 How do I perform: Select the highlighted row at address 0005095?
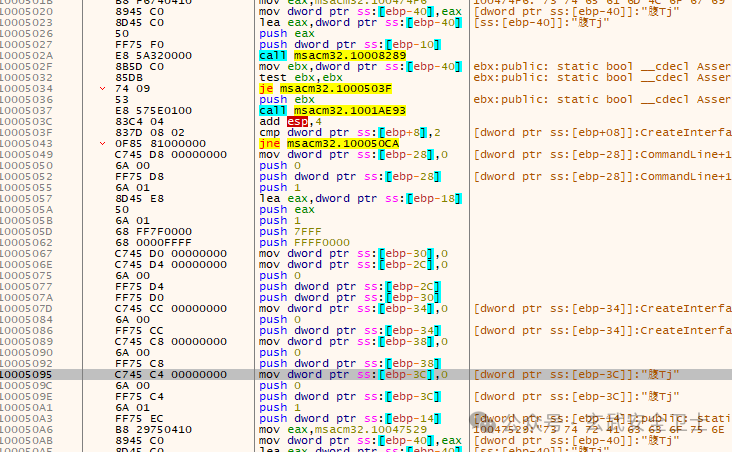tap(366, 374)
